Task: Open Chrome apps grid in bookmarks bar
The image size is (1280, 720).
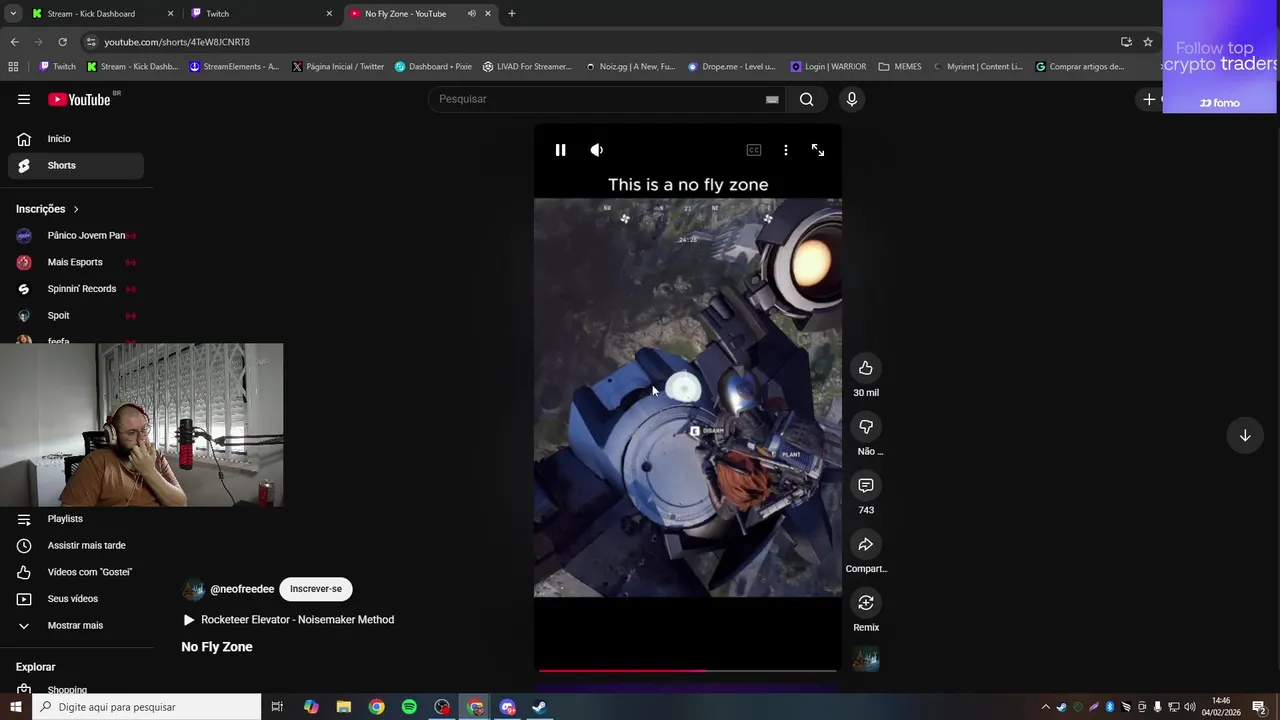Action: click(x=13, y=67)
